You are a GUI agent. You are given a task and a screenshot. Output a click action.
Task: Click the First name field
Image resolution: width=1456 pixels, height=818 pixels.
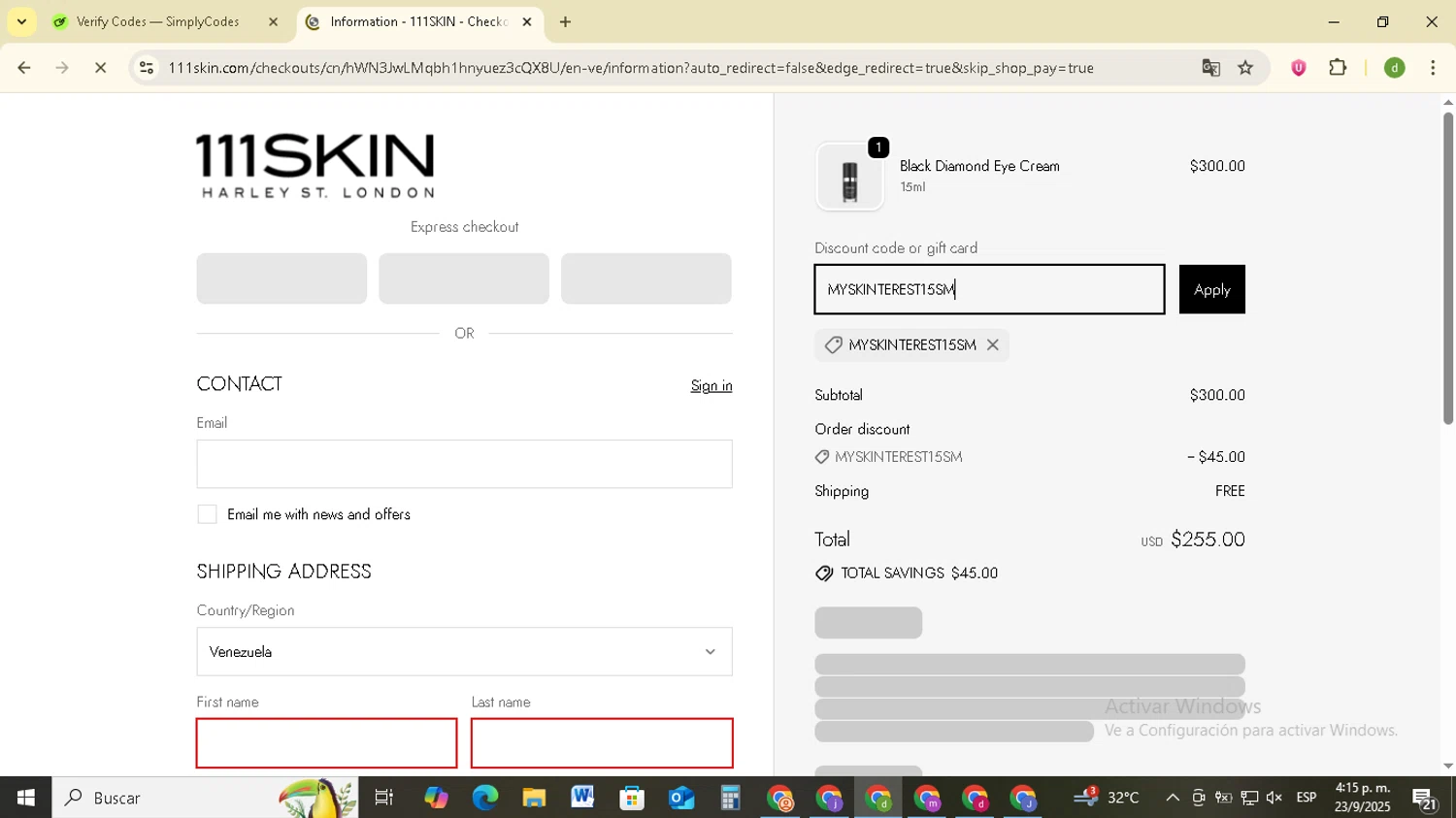326,743
